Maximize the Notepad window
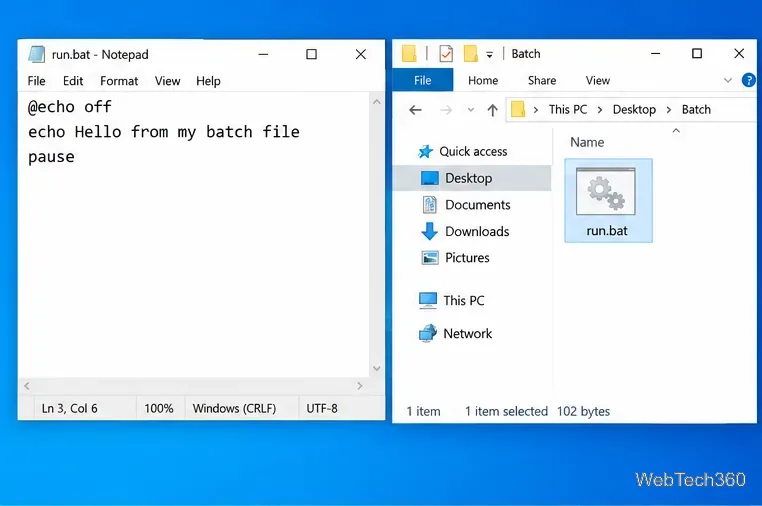Screen dimensions: 762x506 [312, 54]
